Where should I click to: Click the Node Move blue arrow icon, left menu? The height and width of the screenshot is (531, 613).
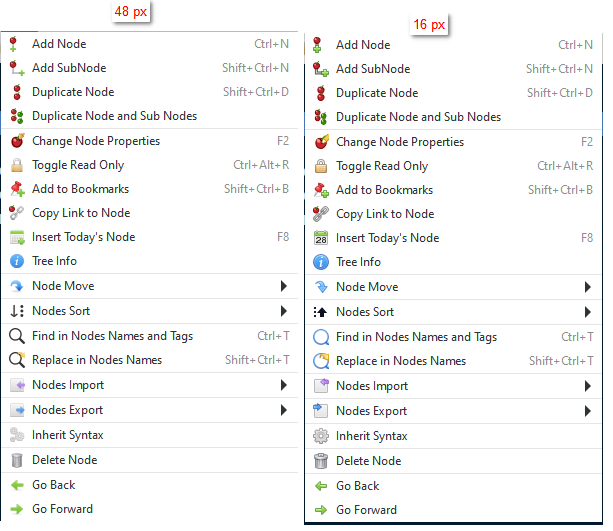point(17,286)
